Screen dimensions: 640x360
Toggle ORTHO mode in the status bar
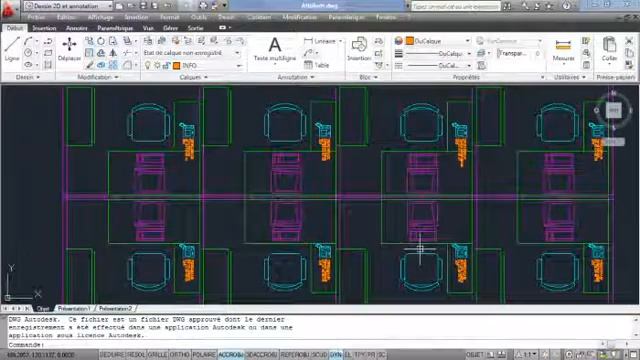click(180, 355)
